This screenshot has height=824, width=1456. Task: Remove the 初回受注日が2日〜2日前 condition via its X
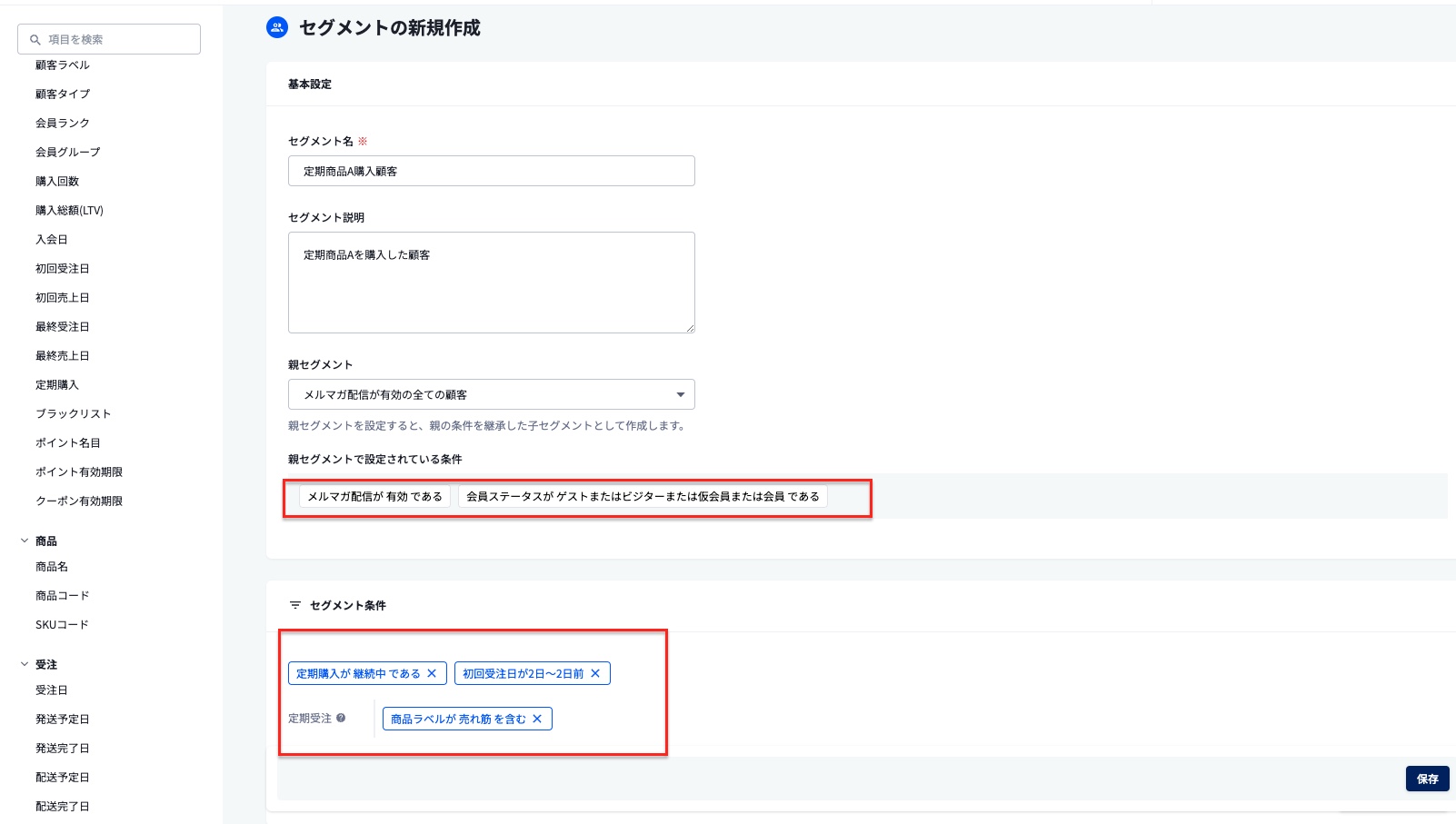coord(595,673)
